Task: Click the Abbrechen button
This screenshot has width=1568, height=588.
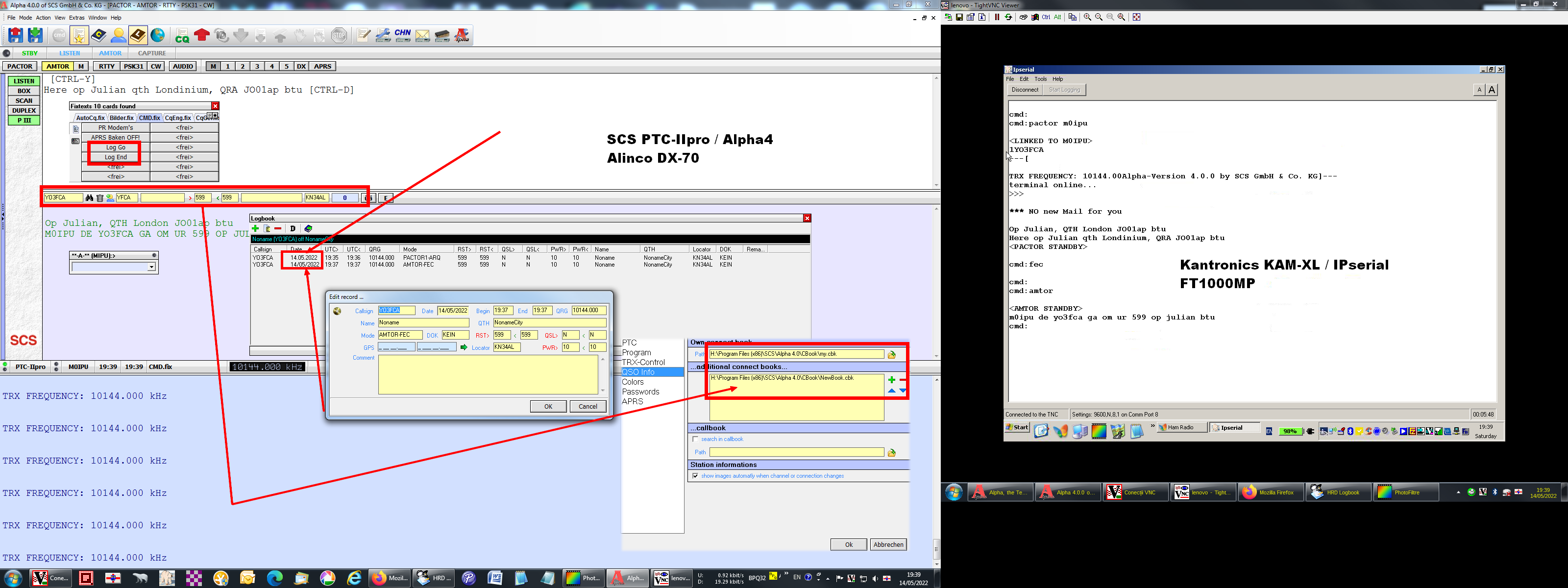Action: (x=888, y=545)
